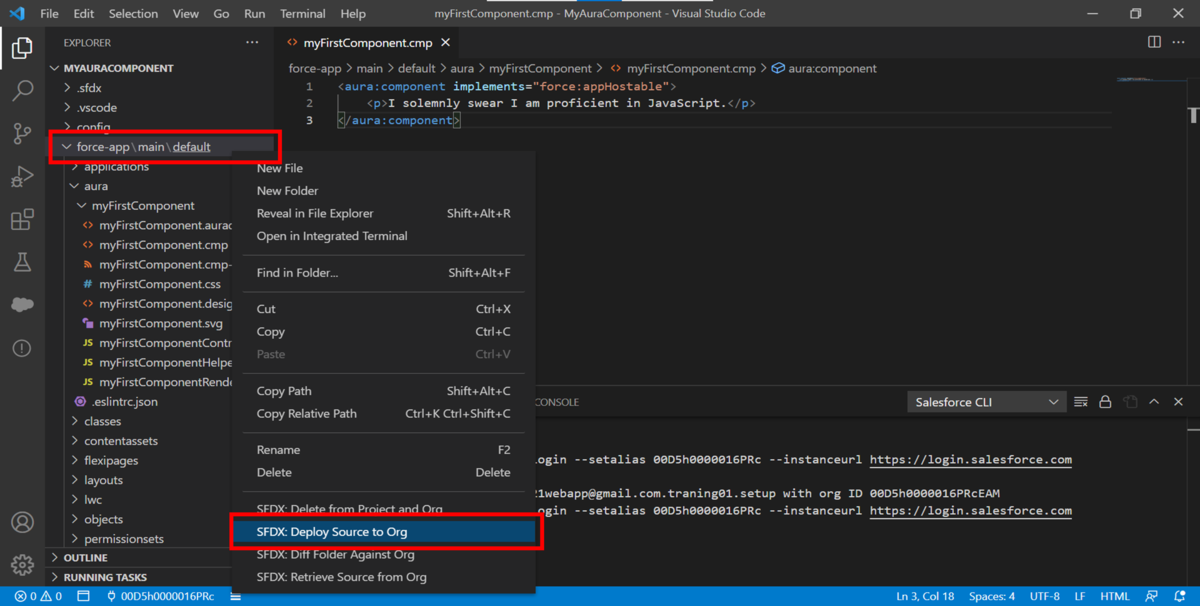The height and width of the screenshot is (606, 1200).
Task: Expand the OUTLINE section
Action: point(86,558)
